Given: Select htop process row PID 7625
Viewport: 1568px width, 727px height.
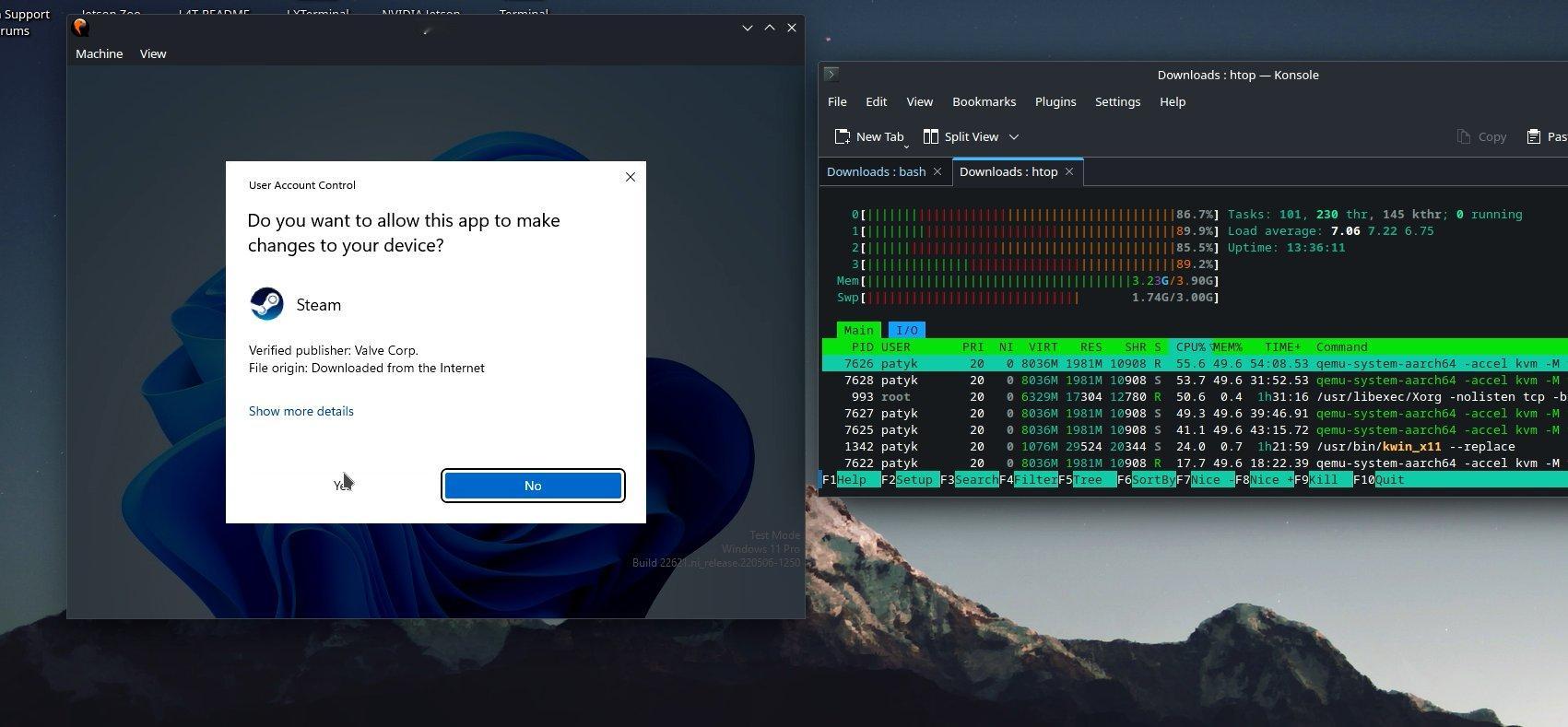Looking at the screenshot, I should [1195, 429].
